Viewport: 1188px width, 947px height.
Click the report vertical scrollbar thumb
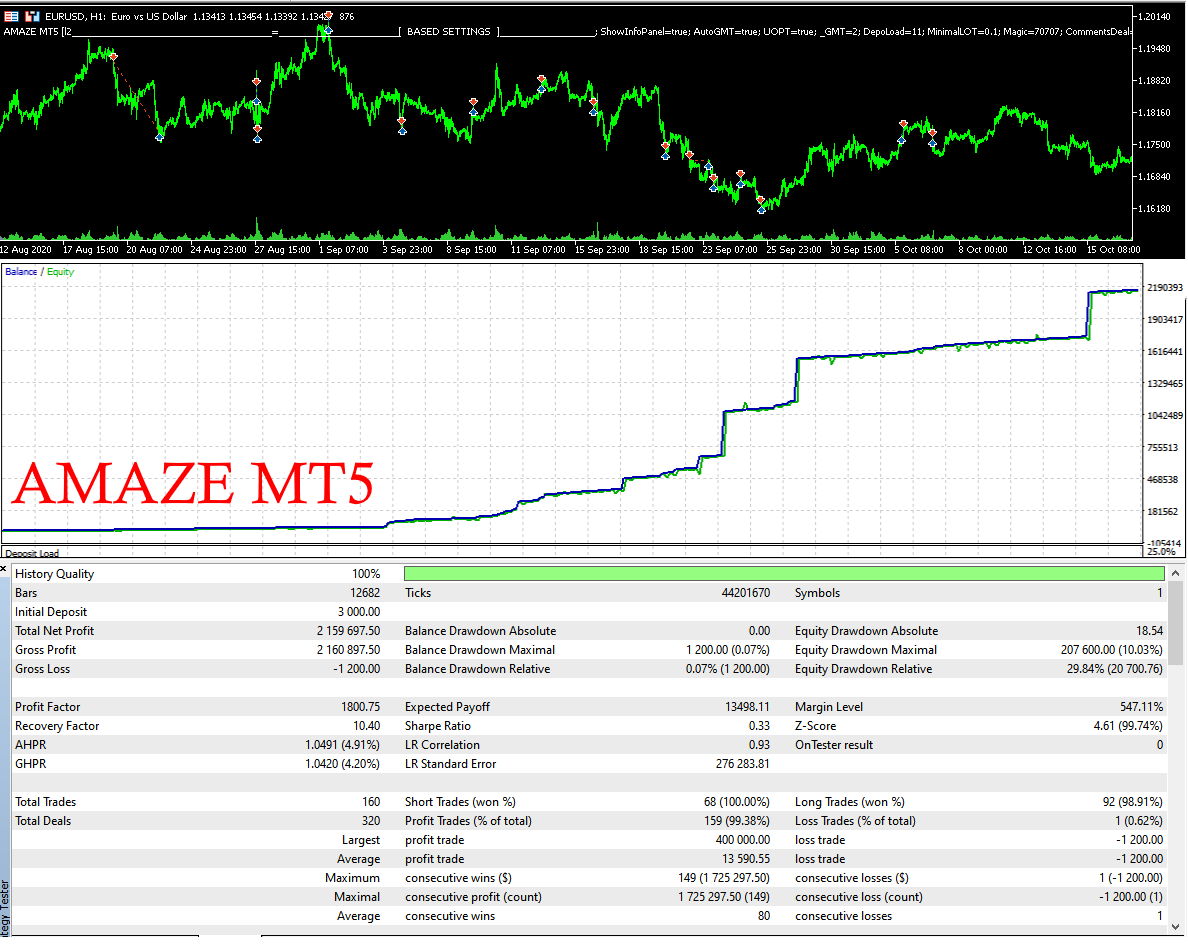pyautogui.click(x=1175, y=622)
